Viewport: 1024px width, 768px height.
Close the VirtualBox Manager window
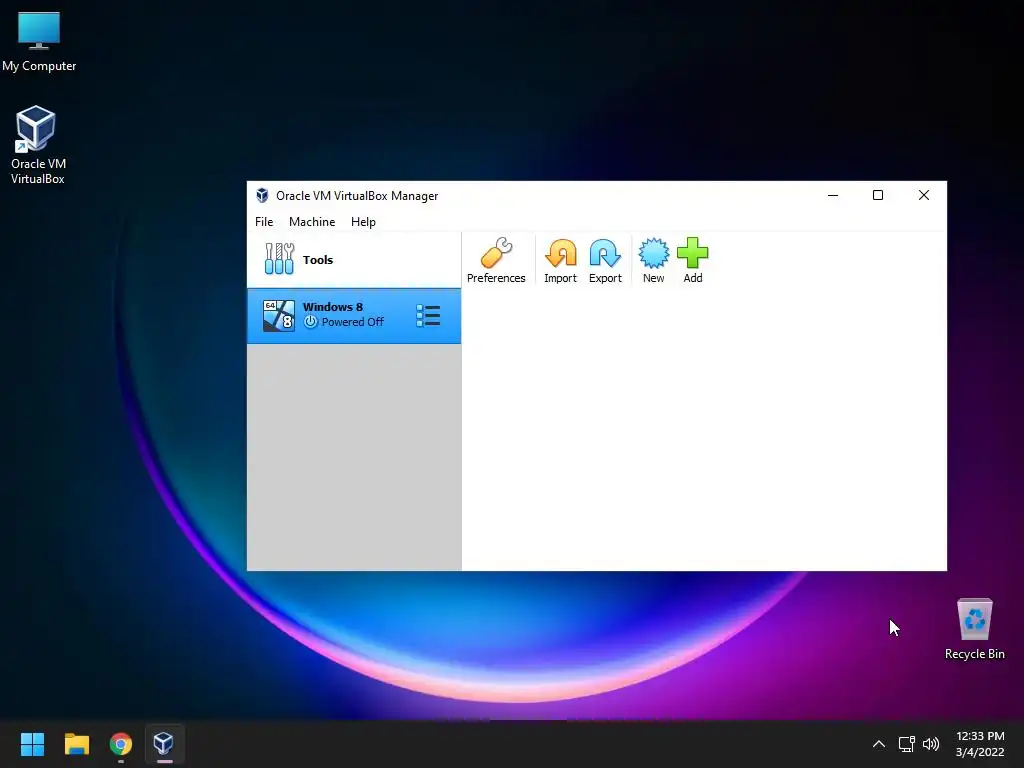(923, 195)
